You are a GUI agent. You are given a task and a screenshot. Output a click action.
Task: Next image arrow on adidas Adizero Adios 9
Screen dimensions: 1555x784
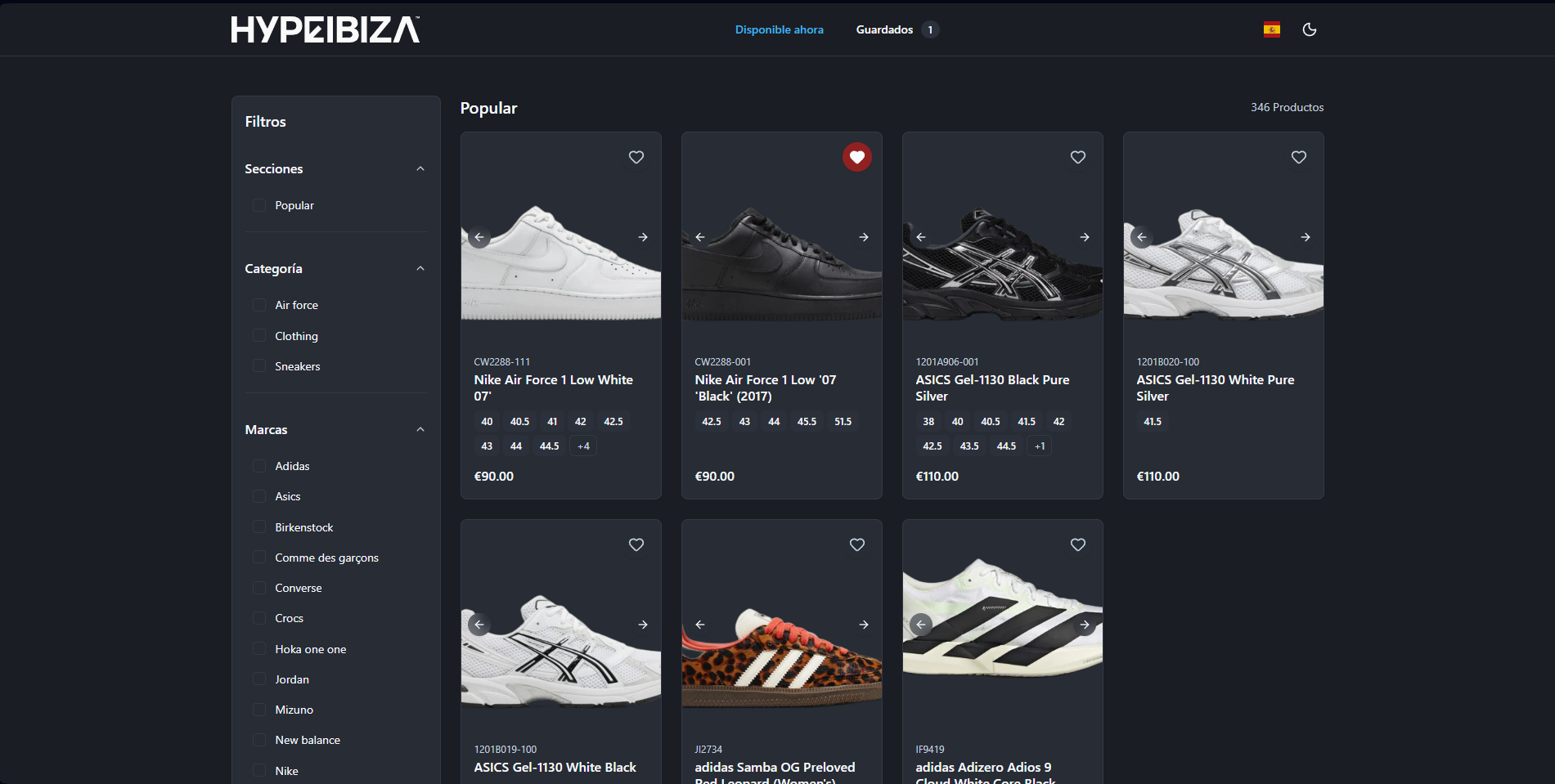[1084, 625]
